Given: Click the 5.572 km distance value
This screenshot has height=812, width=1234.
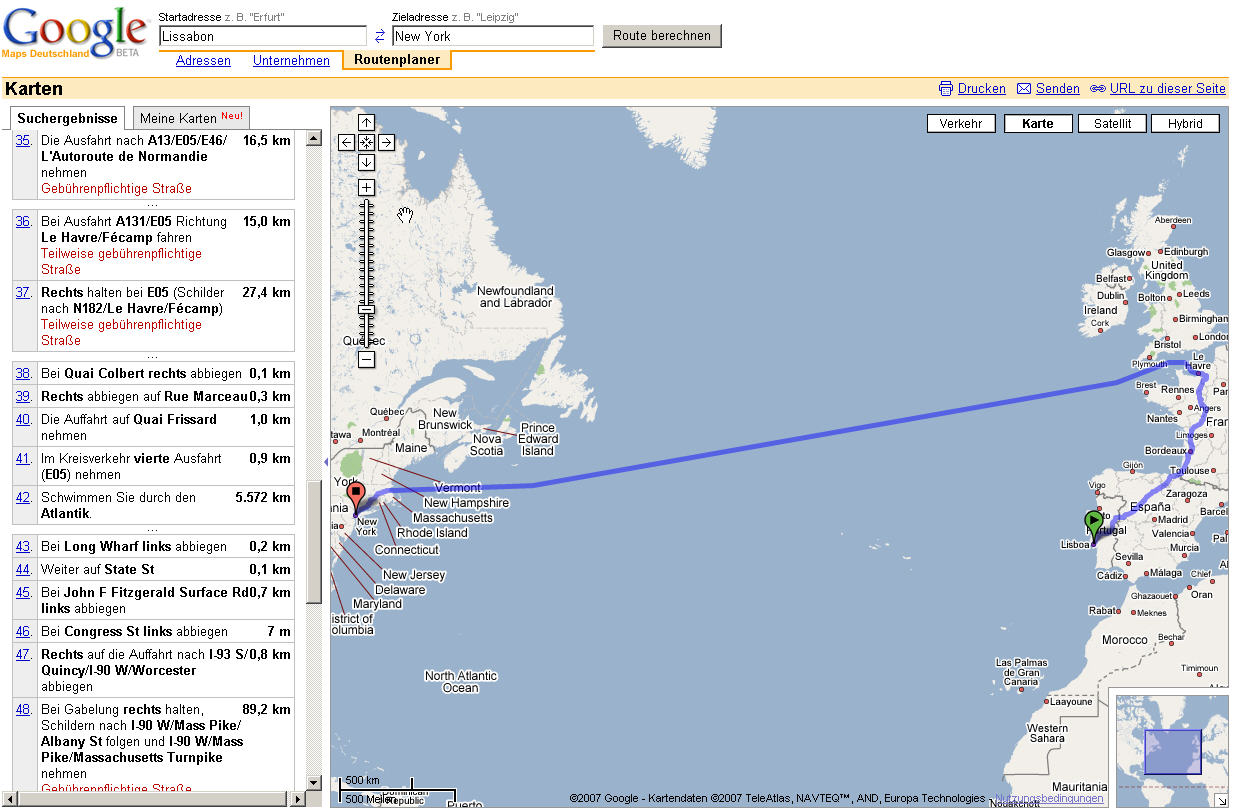Looking at the screenshot, I should [x=263, y=498].
